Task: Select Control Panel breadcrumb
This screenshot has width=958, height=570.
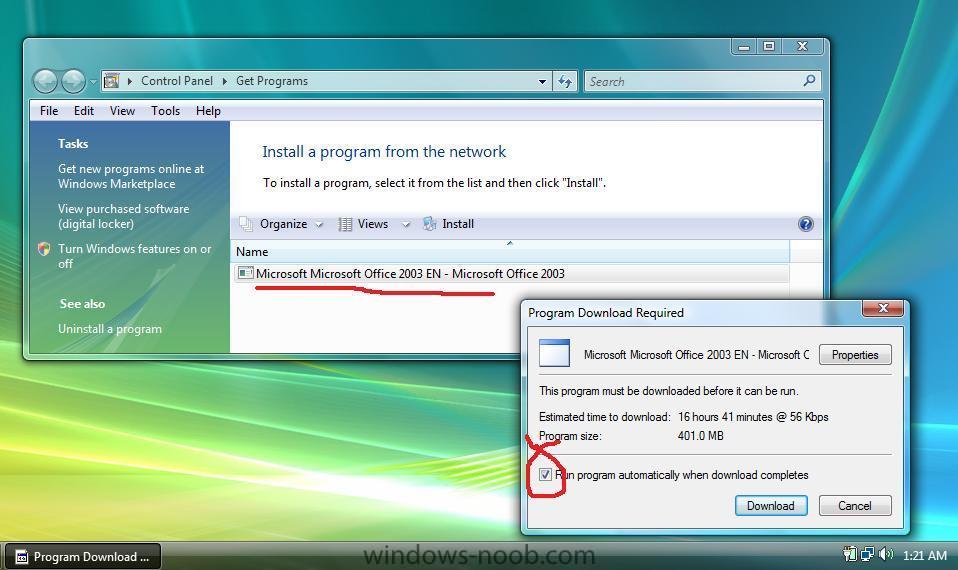Action: [x=177, y=81]
